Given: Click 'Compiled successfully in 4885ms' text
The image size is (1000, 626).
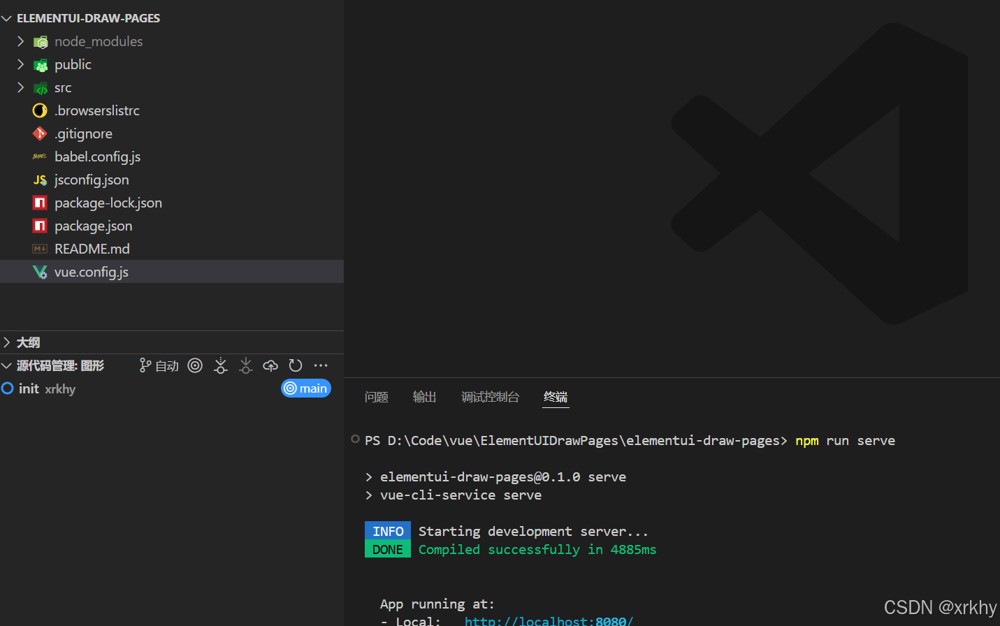Looking at the screenshot, I should coord(537,550).
